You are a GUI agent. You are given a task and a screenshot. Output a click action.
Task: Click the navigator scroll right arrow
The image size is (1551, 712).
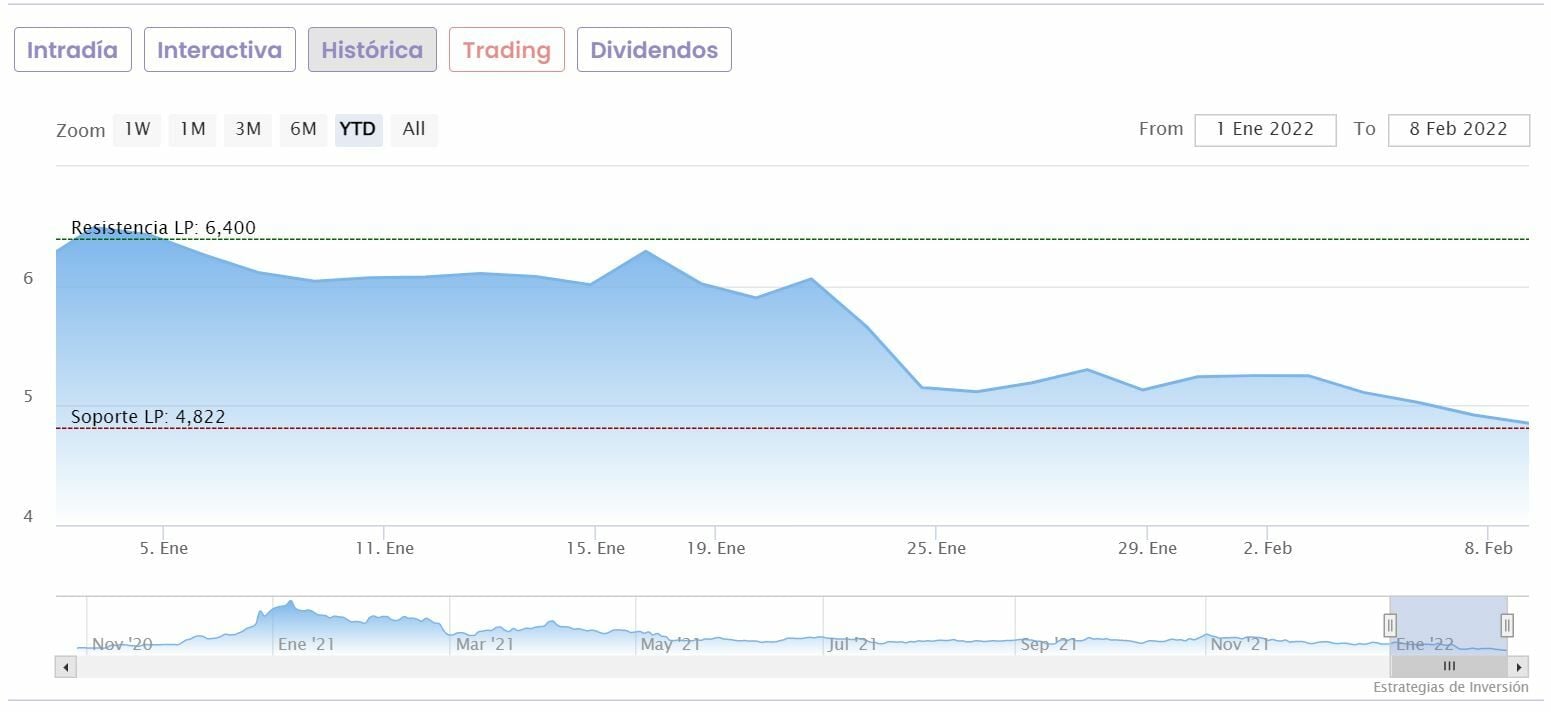pos(1519,666)
